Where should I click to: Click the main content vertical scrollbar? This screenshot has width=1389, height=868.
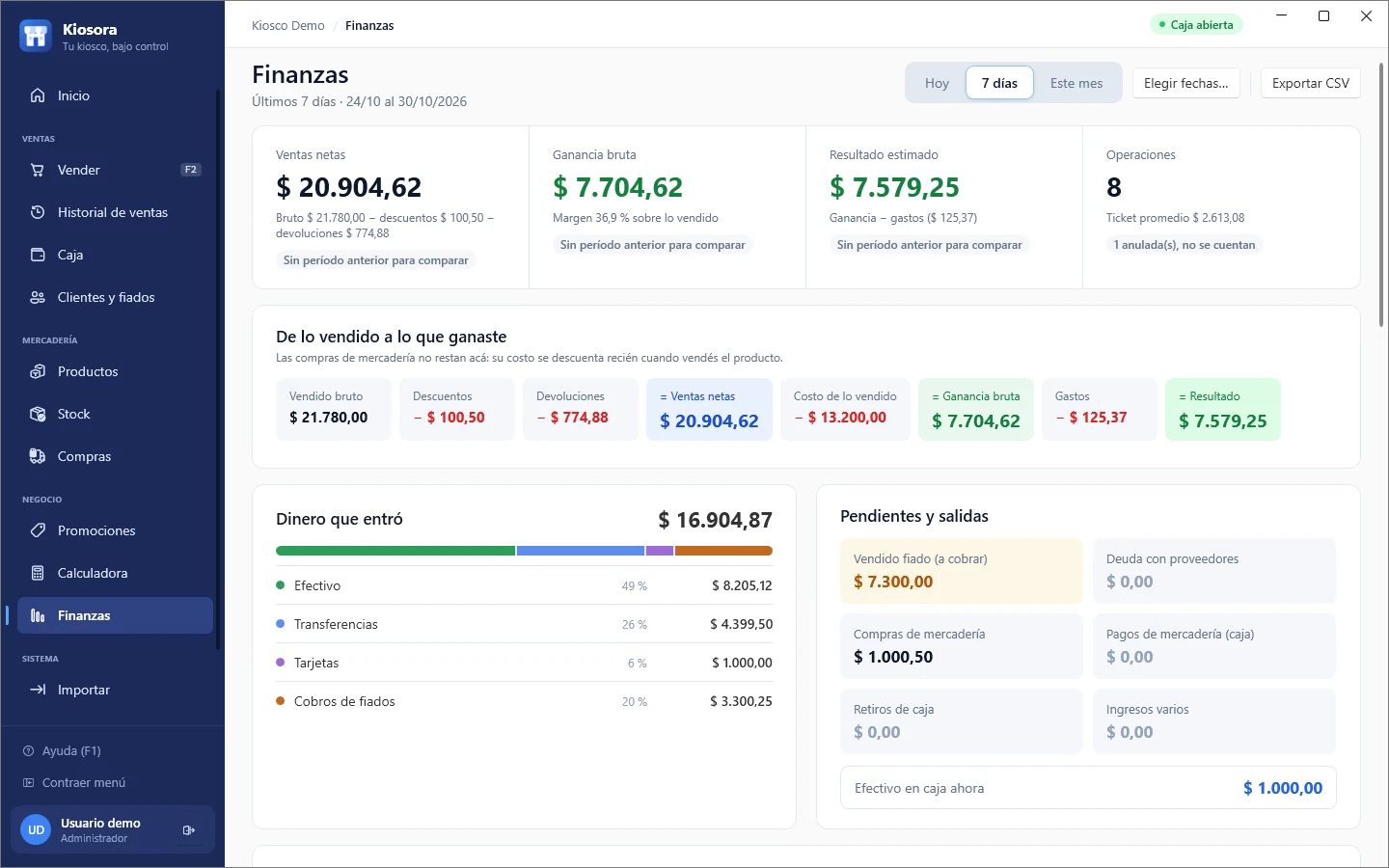(1381, 193)
